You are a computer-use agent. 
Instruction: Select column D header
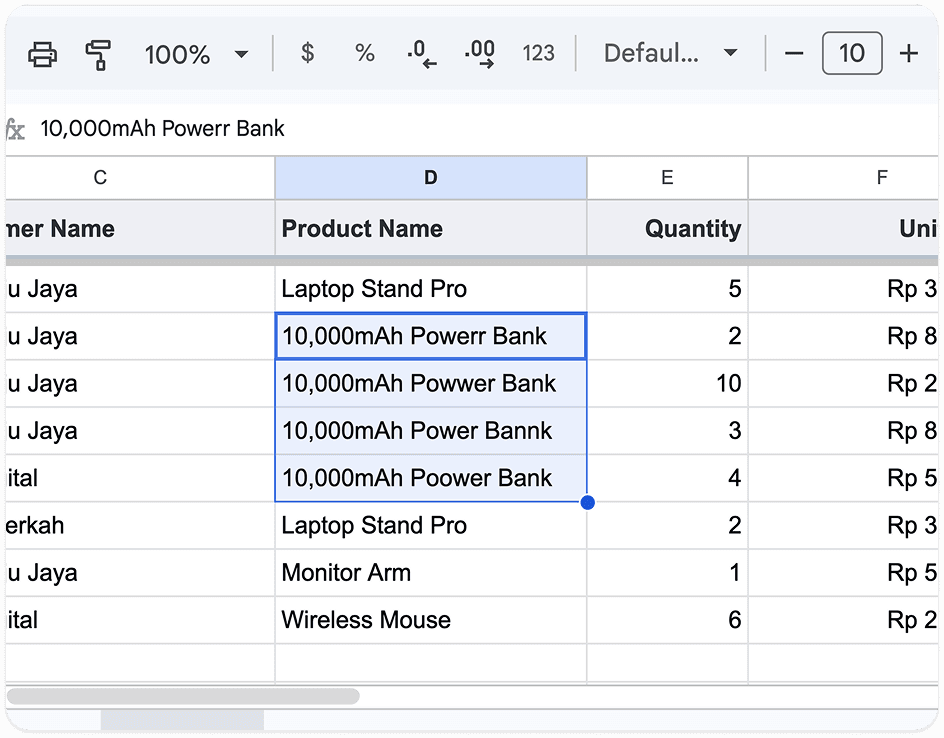click(430, 178)
